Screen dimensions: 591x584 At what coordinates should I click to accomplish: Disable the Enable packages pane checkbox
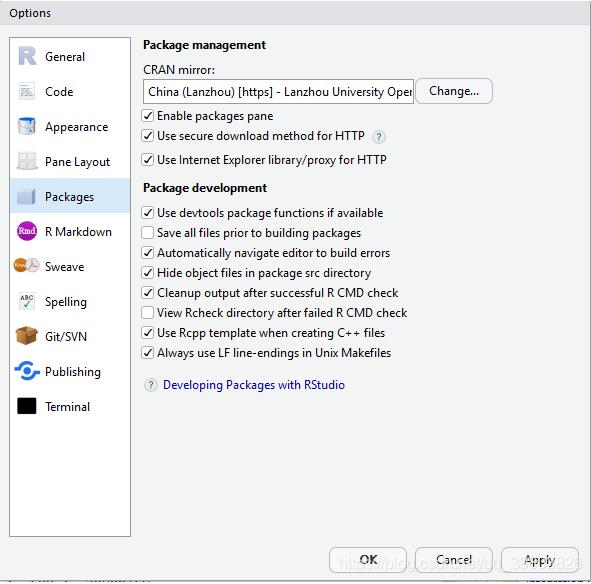point(147,116)
